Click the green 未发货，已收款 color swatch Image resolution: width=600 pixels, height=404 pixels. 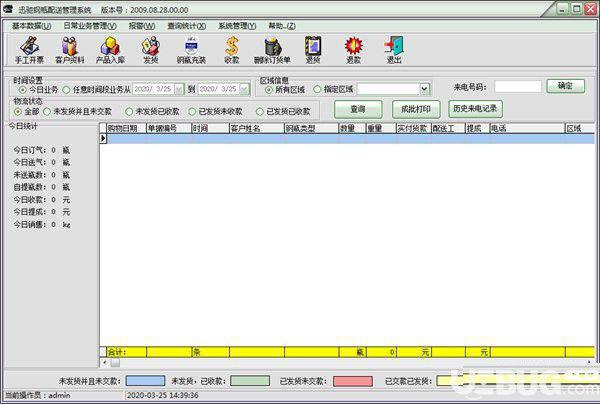[x=250, y=381]
